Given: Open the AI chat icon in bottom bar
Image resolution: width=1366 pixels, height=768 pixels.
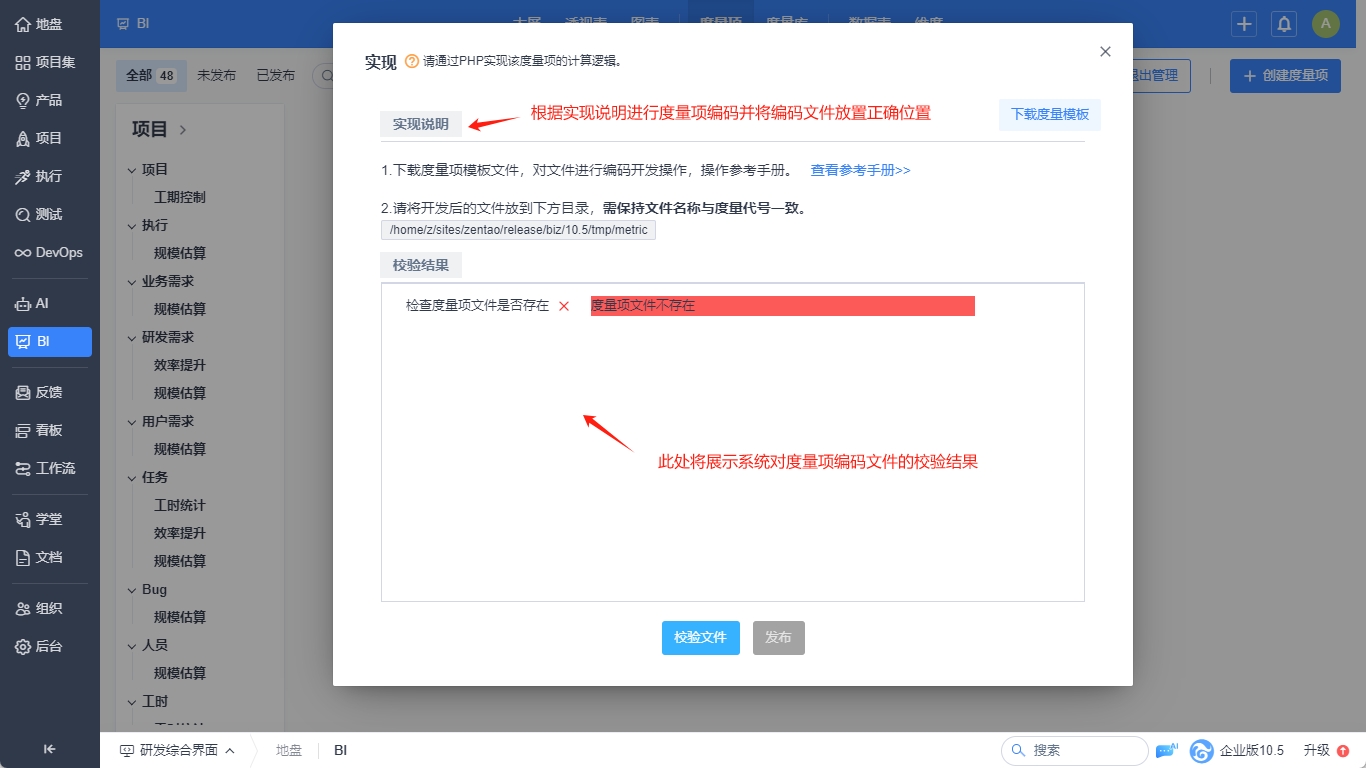Looking at the screenshot, I should click(1167, 750).
